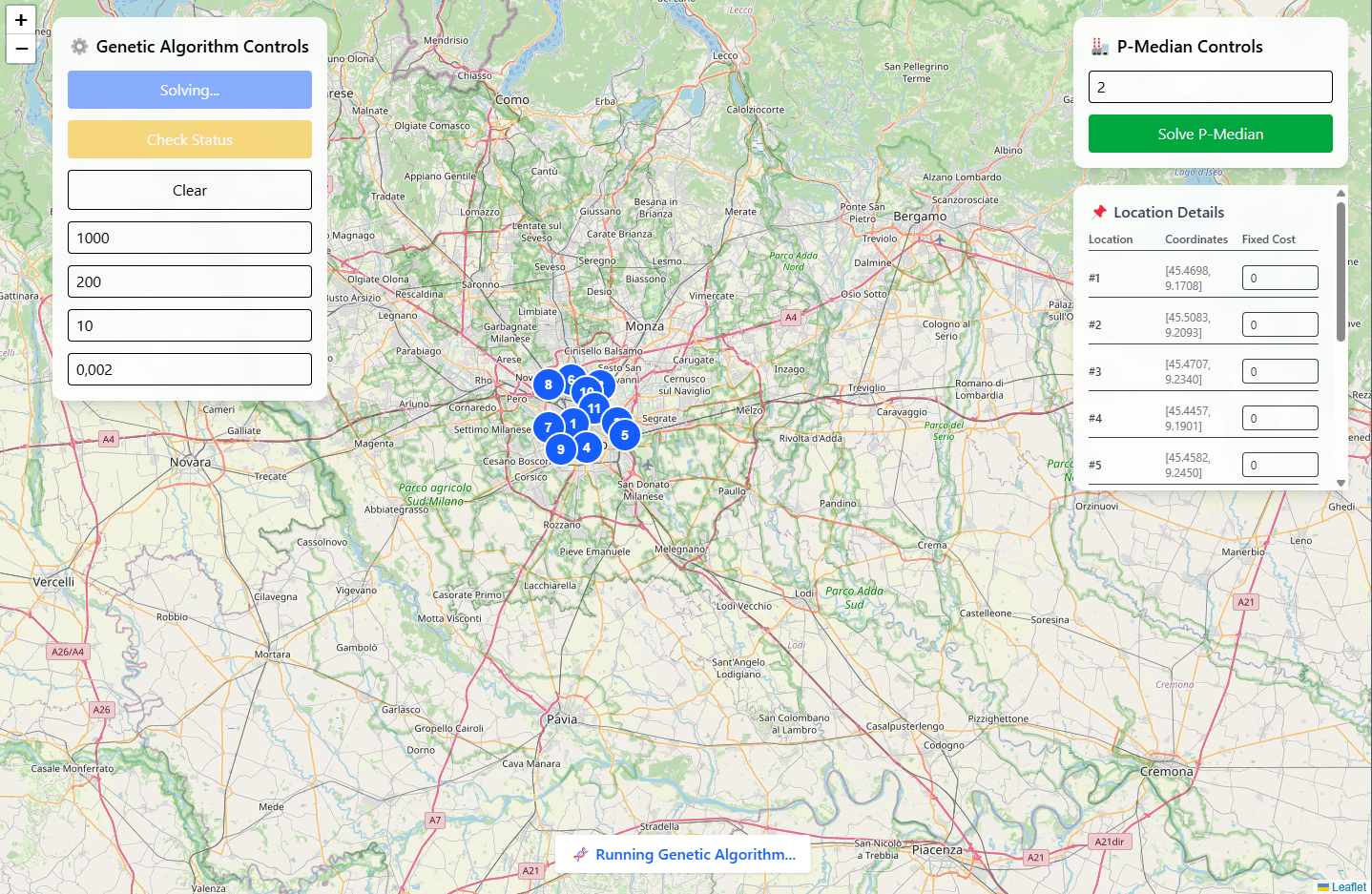Click the pushpin icon beside Location Details
The height and width of the screenshot is (894, 1372).
tap(1099, 212)
